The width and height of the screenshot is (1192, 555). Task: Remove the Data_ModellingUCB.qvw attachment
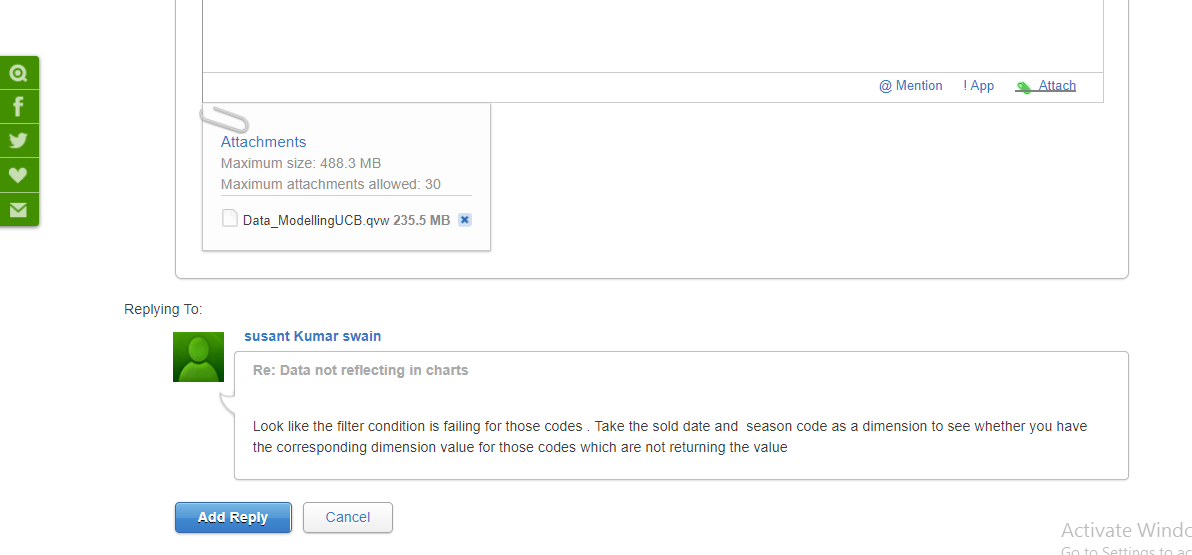pos(465,220)
